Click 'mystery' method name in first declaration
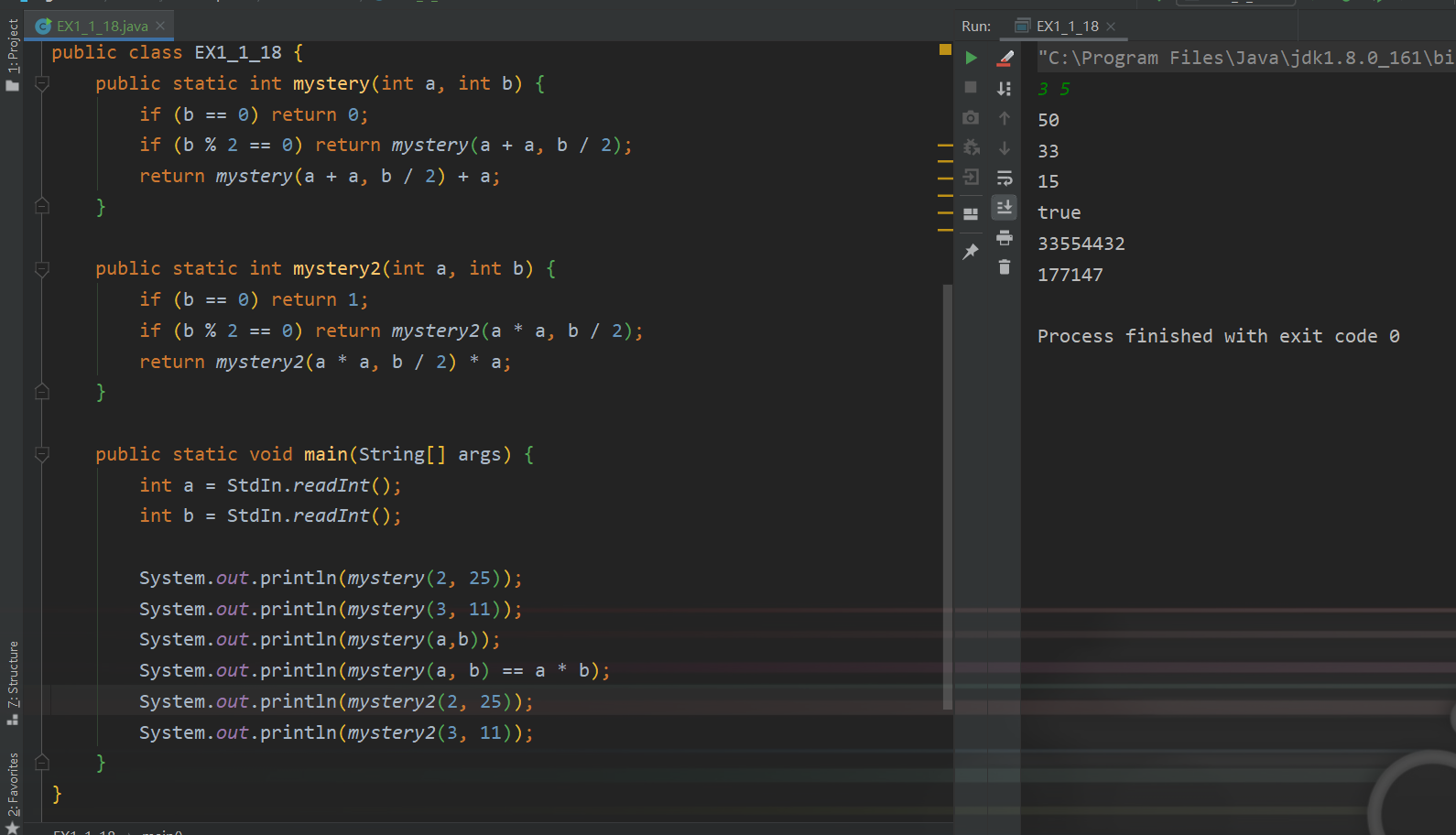 pyautogui.click(x=331, y=83)
